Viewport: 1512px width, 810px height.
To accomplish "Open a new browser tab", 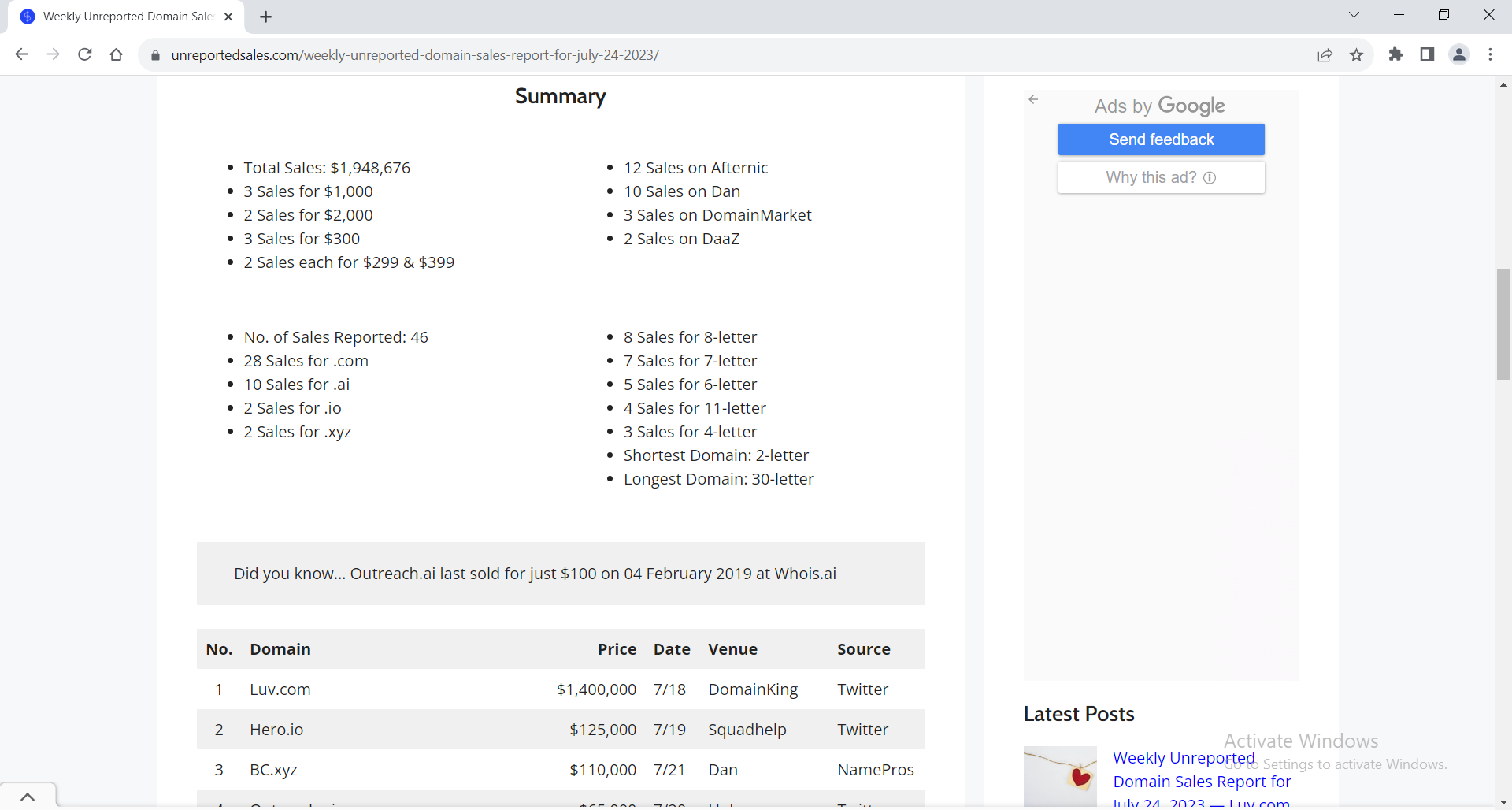I will click(266, 17).
